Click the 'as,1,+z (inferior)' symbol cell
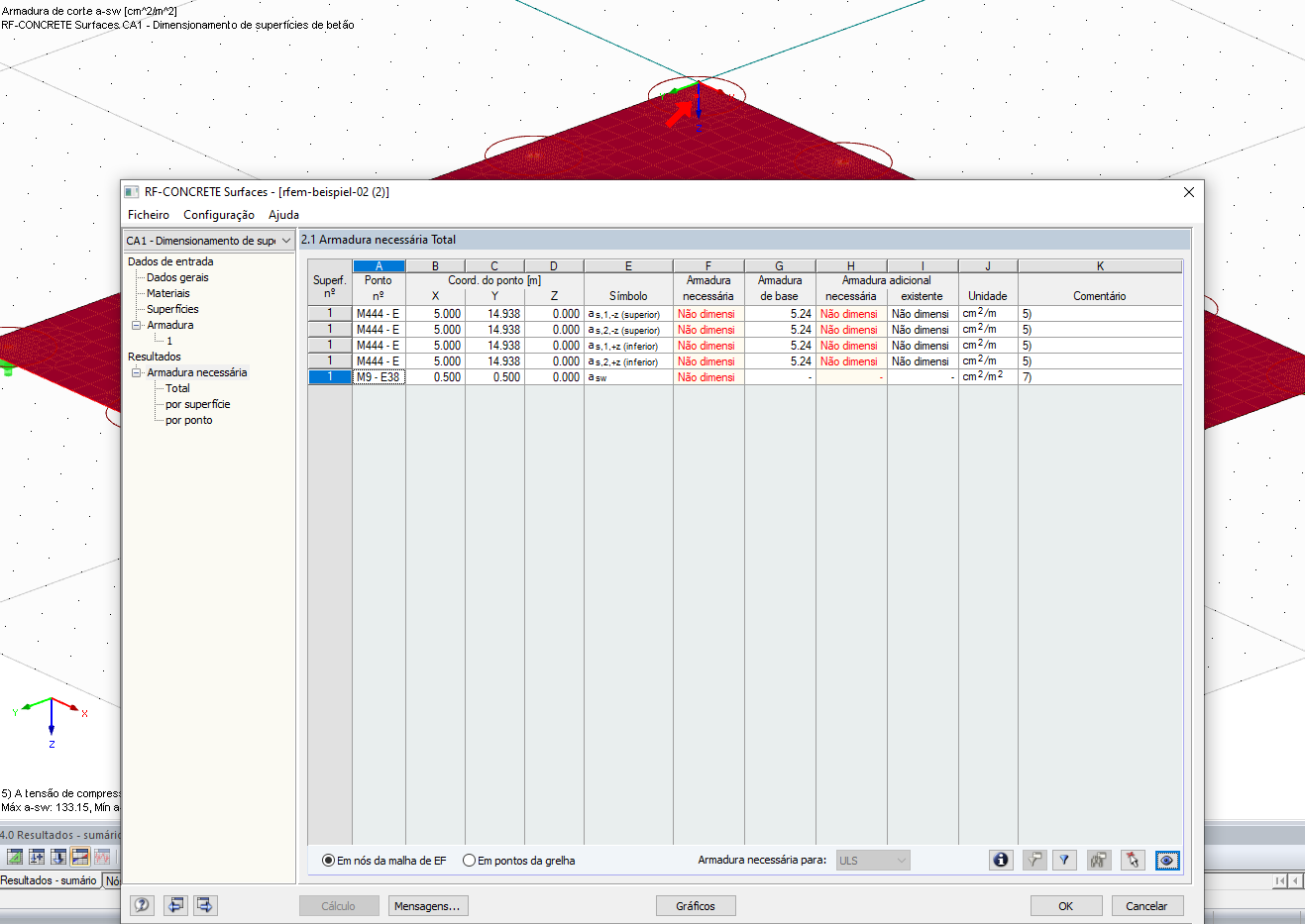Viewport: 1305px width, 924px height. [x=628, y=346]
